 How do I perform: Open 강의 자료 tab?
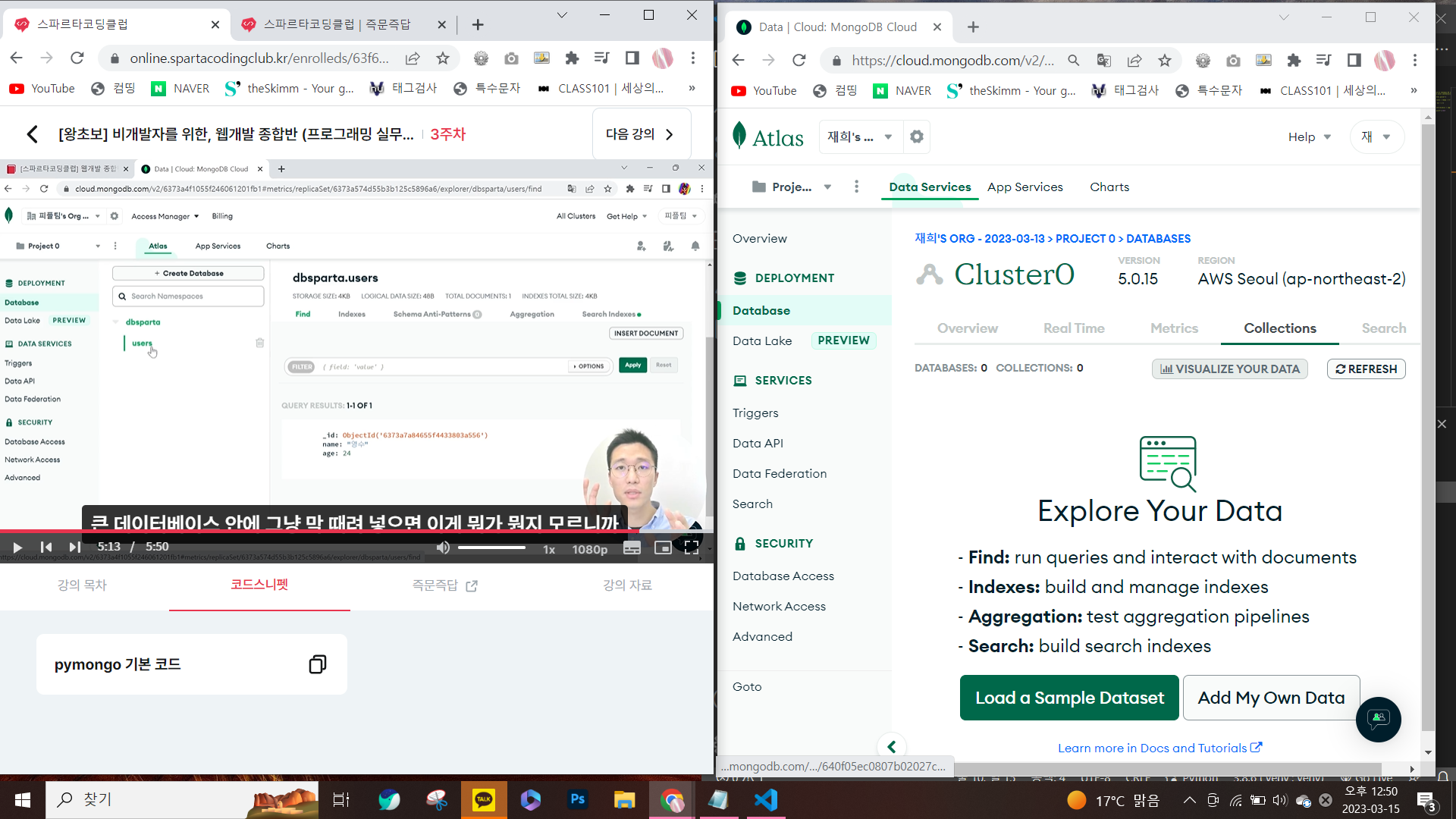627,585
